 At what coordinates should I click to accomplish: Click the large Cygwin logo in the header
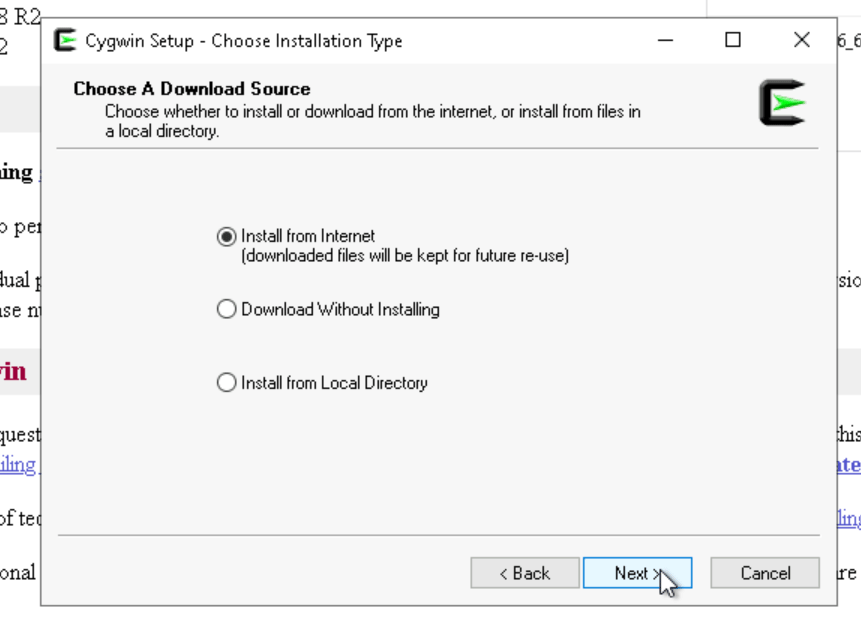tap(782, 103)
